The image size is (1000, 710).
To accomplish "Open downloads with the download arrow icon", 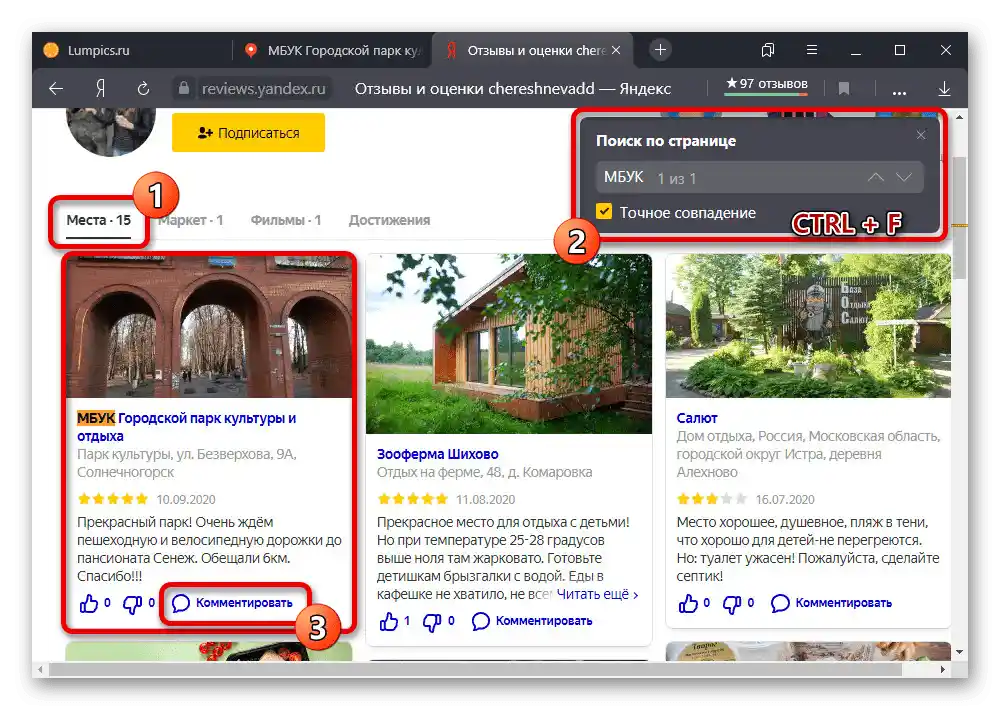I will click(945, 89).
